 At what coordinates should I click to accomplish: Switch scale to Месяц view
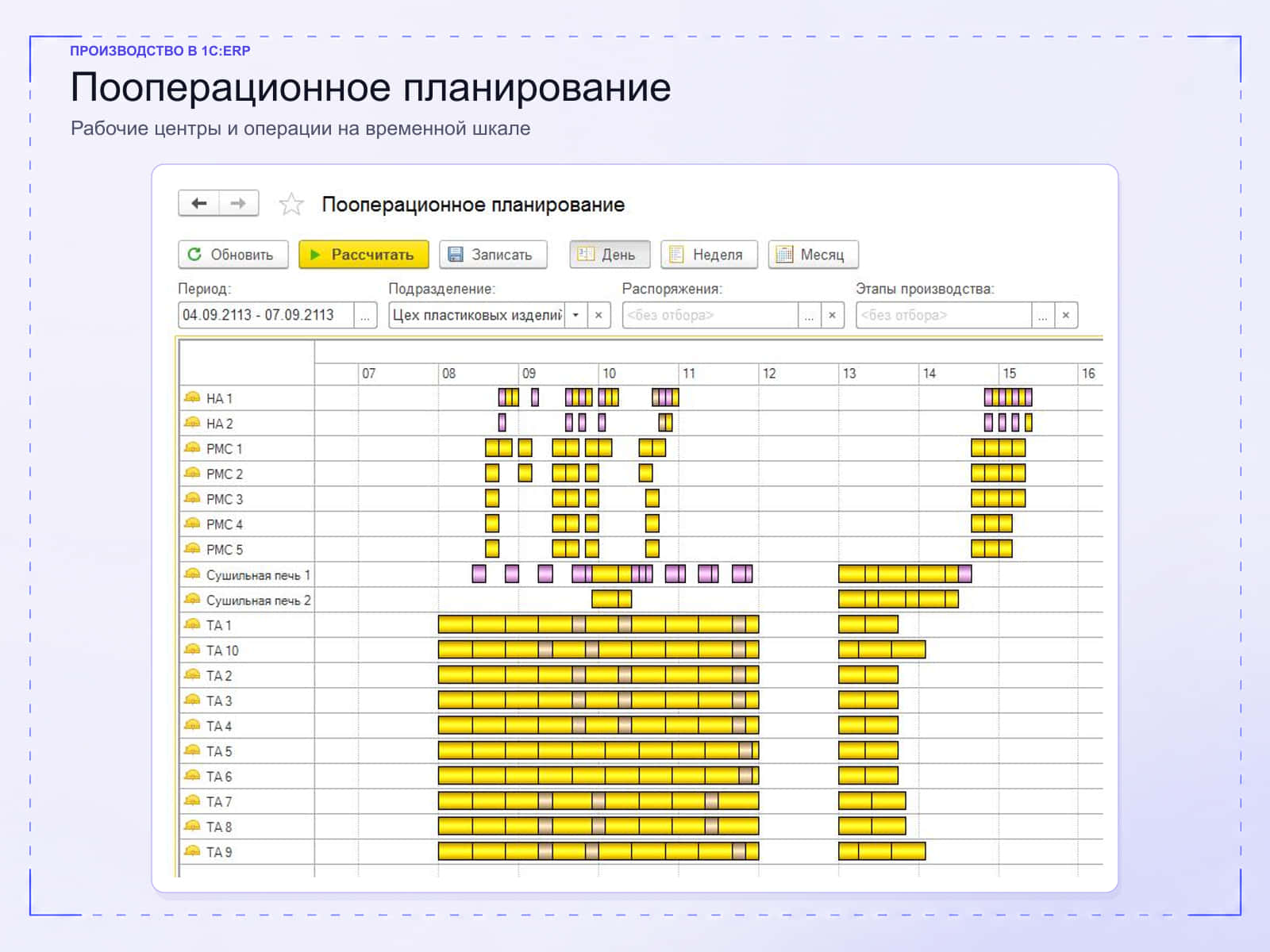(x=813, y=255)
